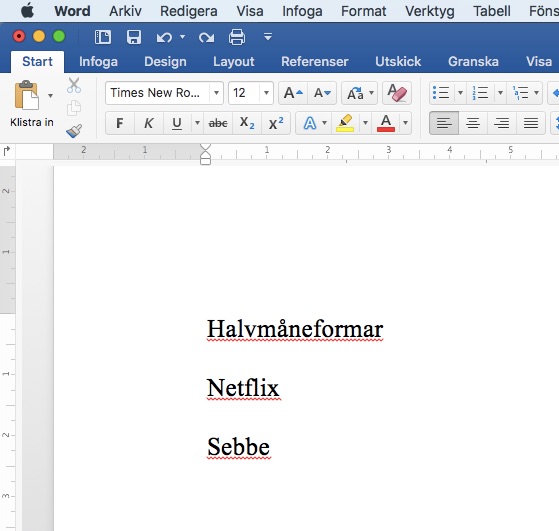559x531 pixels.
Task: Decrease font size with the small A icon
Action: coord(322,93)
